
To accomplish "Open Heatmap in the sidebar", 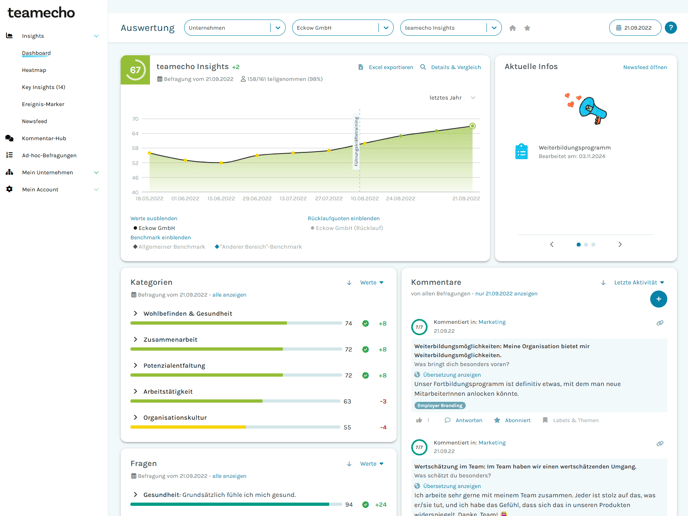I will (x=34, y=70).
